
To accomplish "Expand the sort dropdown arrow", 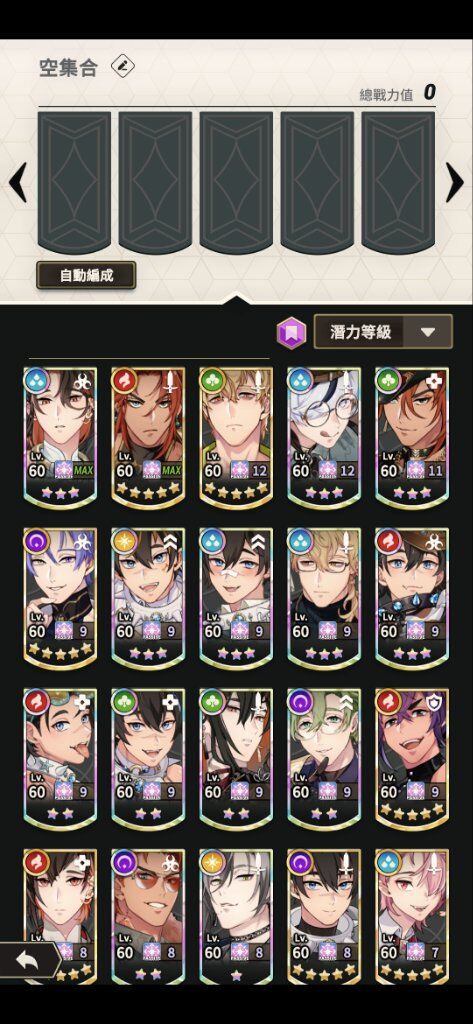I will [x=428, y=332].
